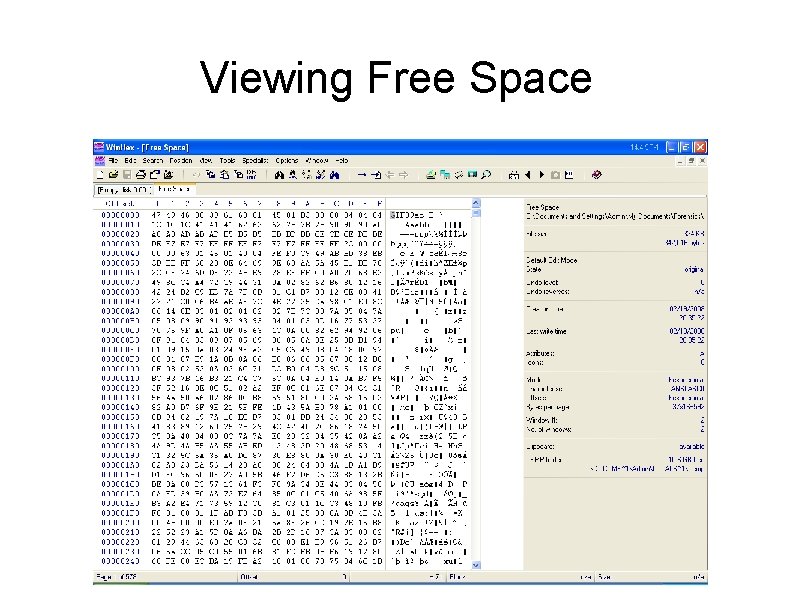Viewport: 794px width, 596px height.
Task: Click the Open Disk drive icon
Action: (x=431, y=175)
